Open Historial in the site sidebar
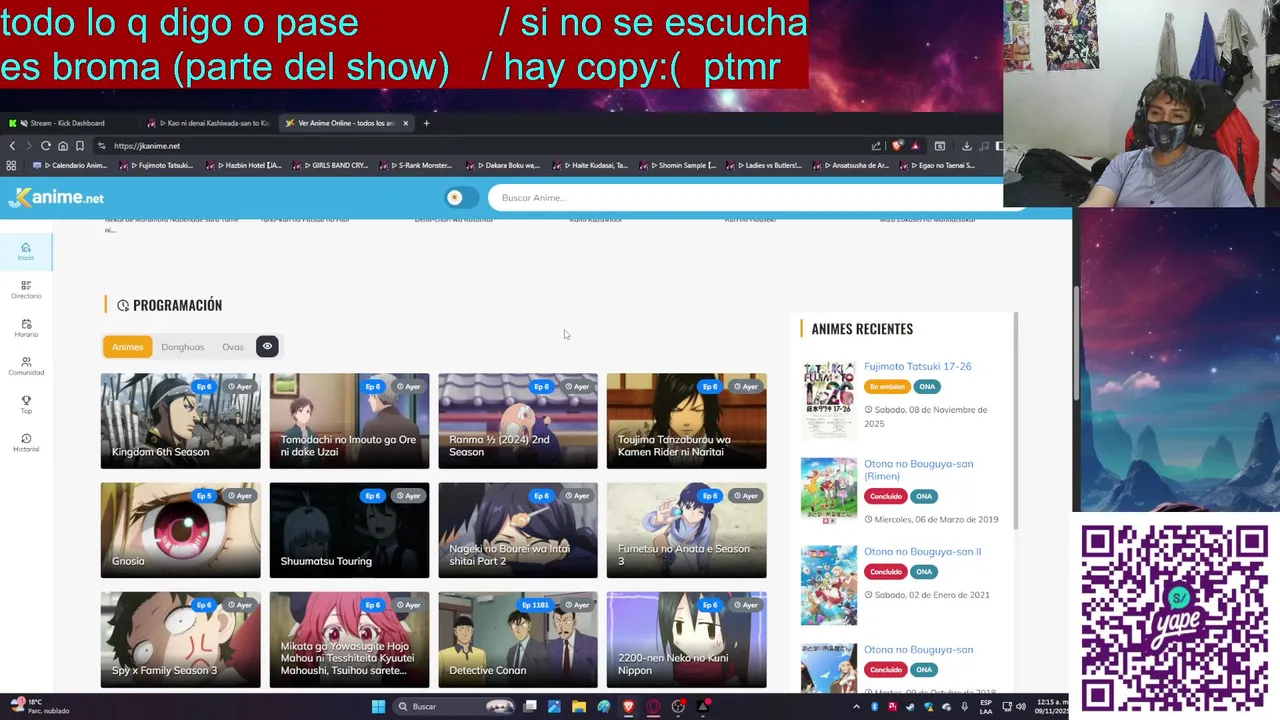This screenshot has width=1280, height=720. point(26,442)
